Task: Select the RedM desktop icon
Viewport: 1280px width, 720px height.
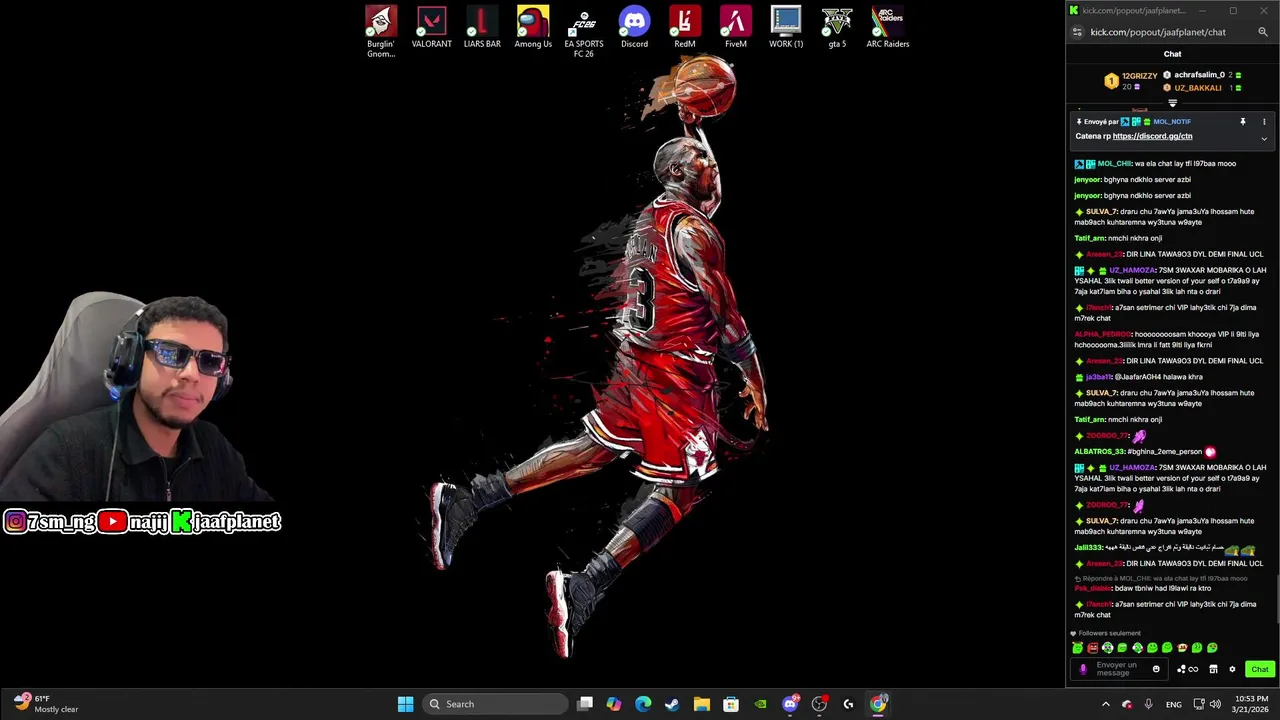Action: click(685, 27)
